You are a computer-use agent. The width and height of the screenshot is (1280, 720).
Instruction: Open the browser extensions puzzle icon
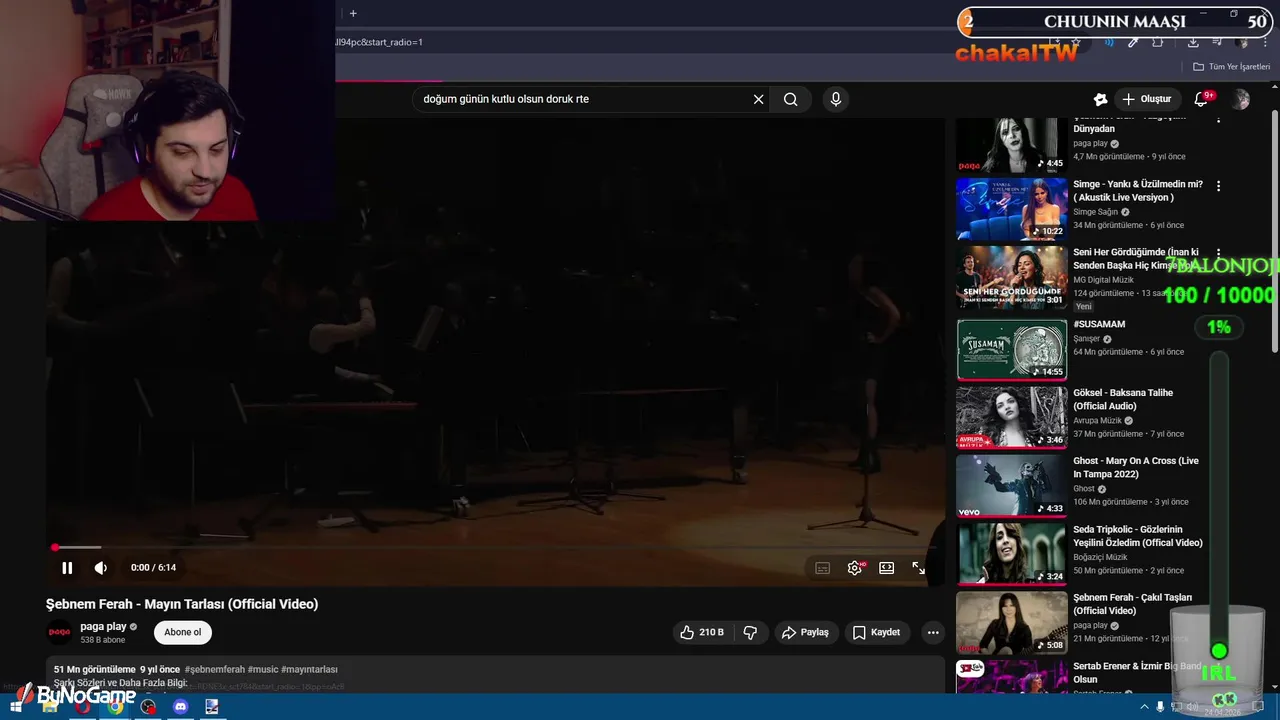pyautogui.click(x=1158, y=42)
